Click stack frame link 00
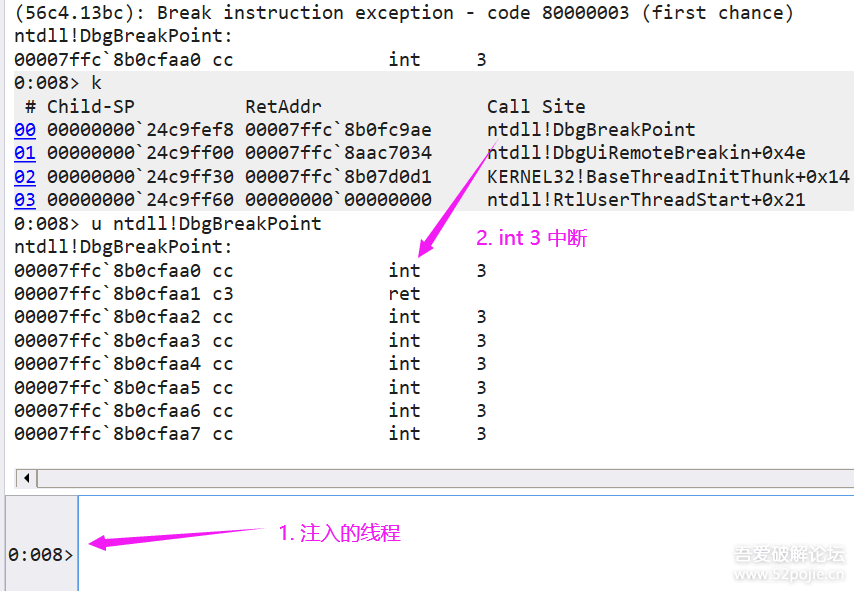Image resolution: width=854 pixels, height=591 pixels. point(25,130)
